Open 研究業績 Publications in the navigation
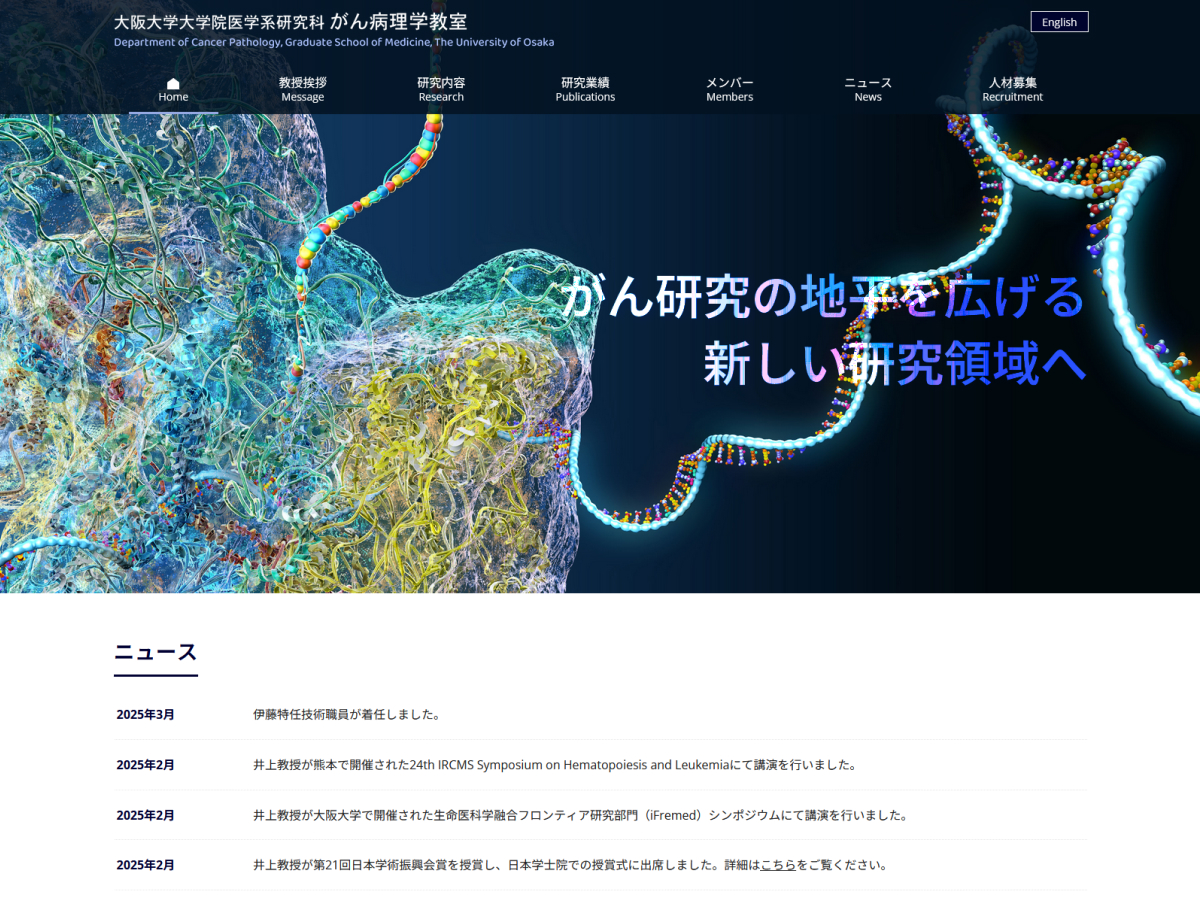 point(585,90)
